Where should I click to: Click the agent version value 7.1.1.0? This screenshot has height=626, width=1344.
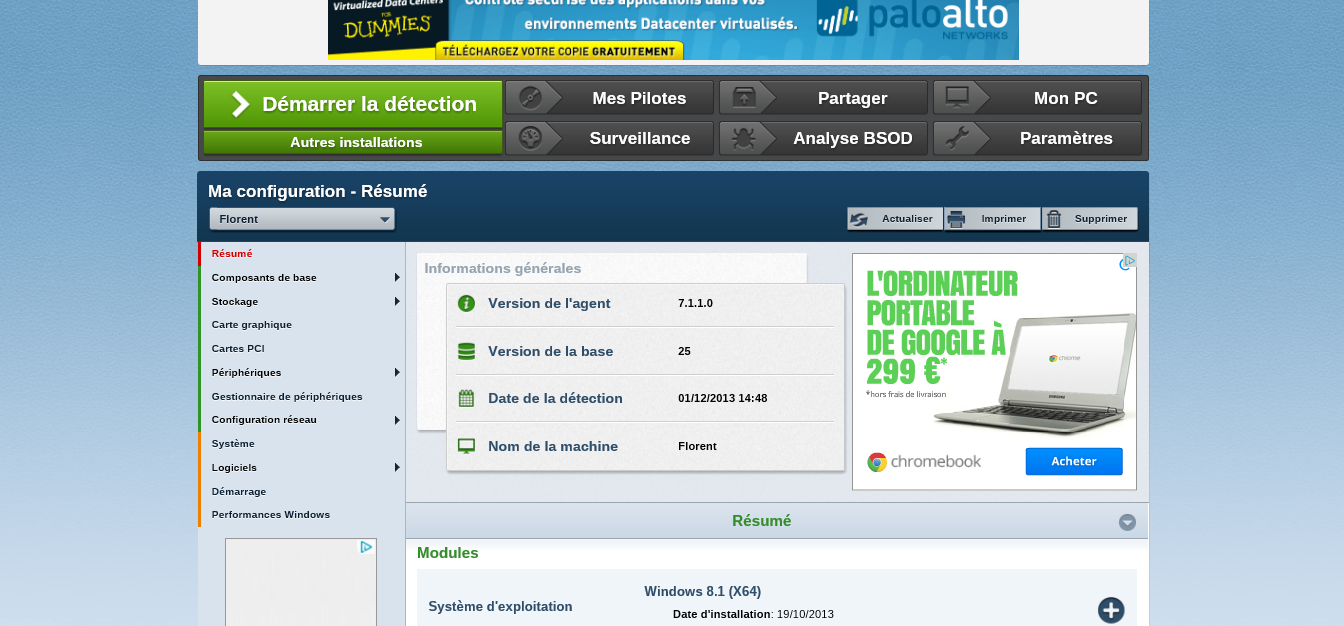[695, 303]
